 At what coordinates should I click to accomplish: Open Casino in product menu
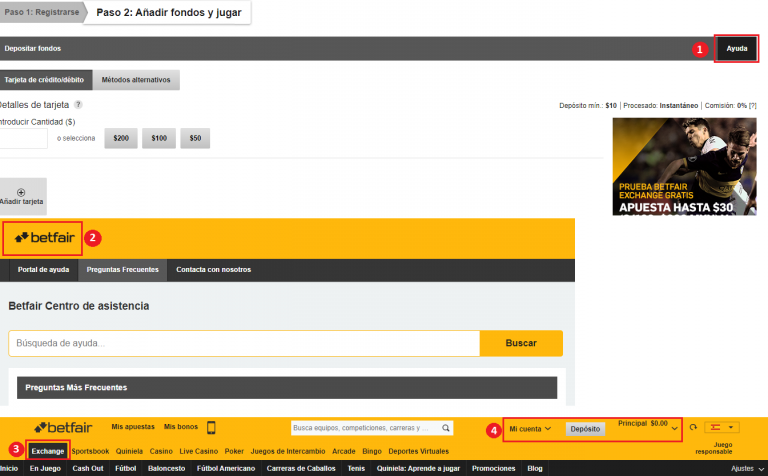click(x=161, y=452)
